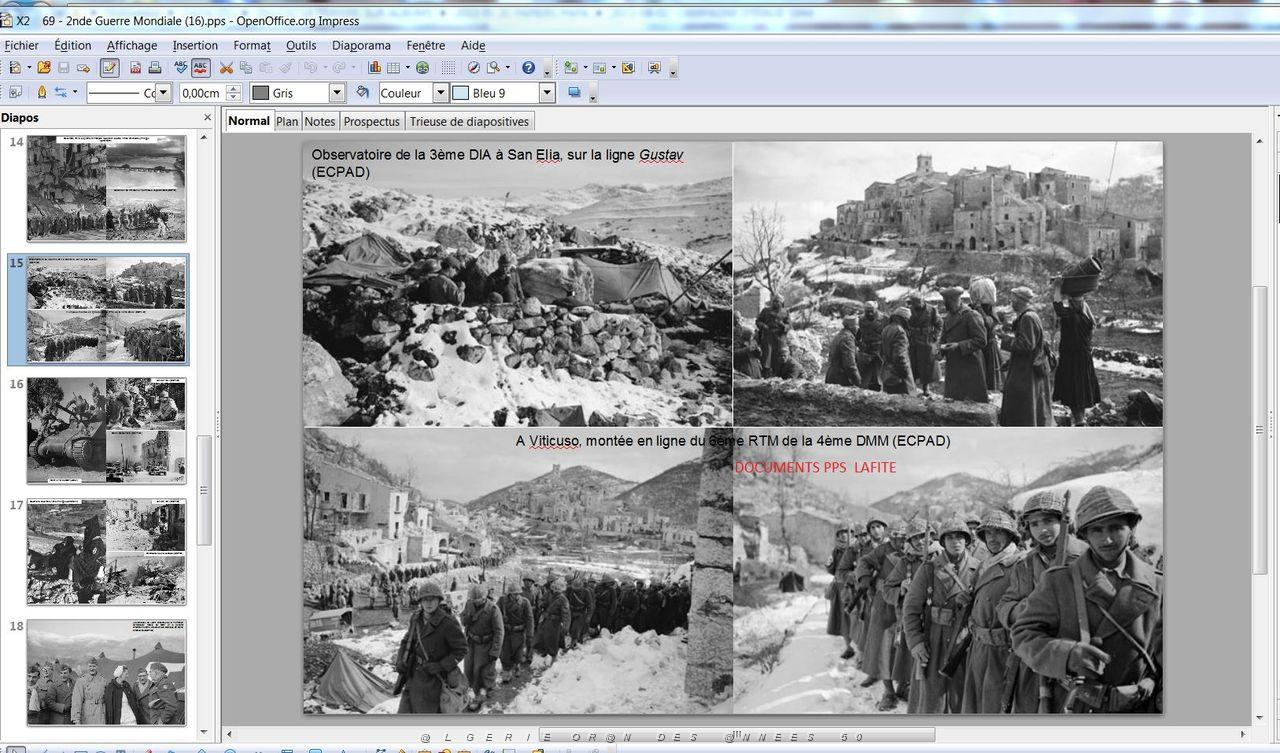The width and height of the screenshot is (1280, 753).
Task: Click the Save document icon
Action: (x=64, y=67)
